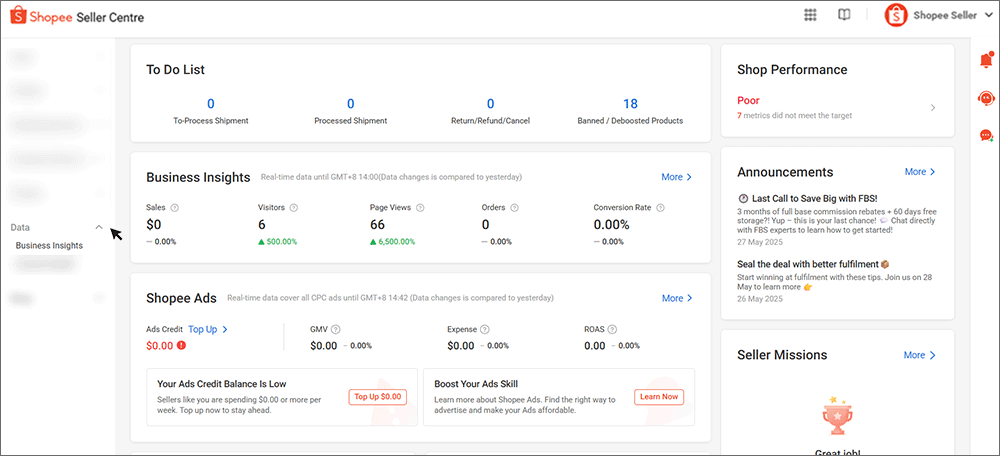Viewport: 1000px width, 456px height.
Task: Open Seal the deal with better fulfilment announcement
Action: click(814, 264)
